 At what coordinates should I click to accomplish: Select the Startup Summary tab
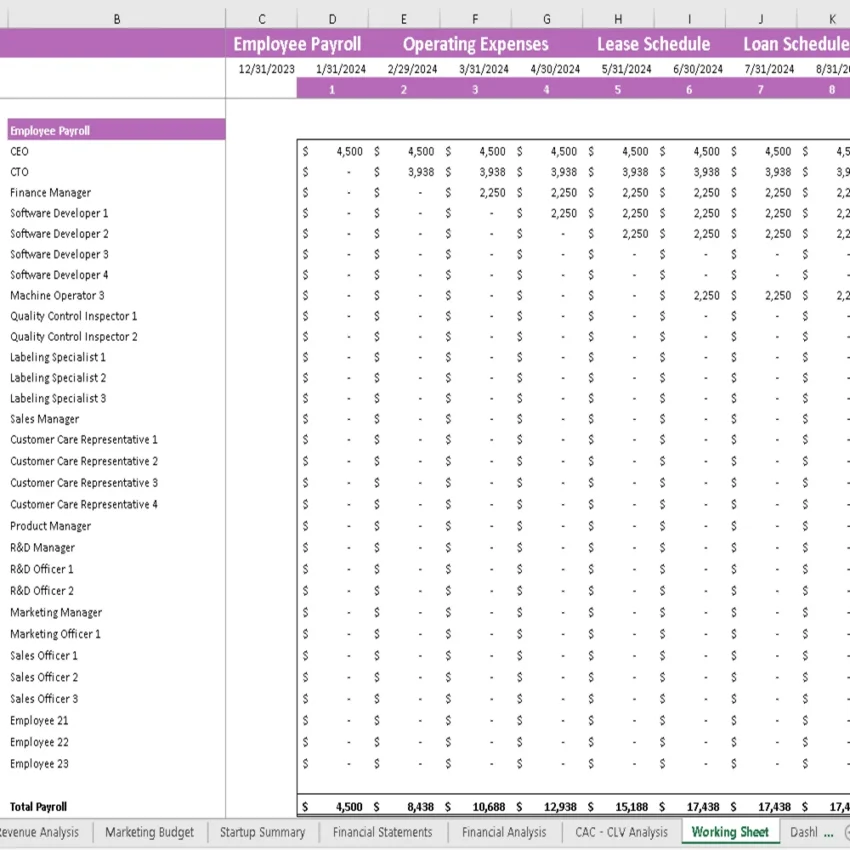tap(262, 832)
